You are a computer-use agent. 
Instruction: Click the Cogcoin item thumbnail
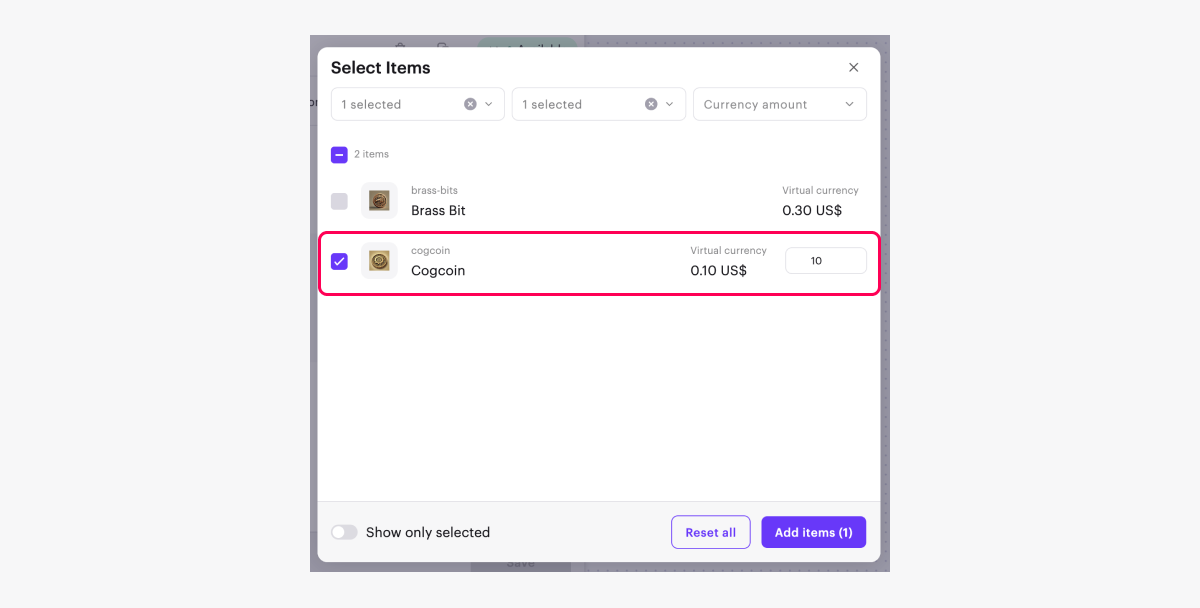[379, 261]
